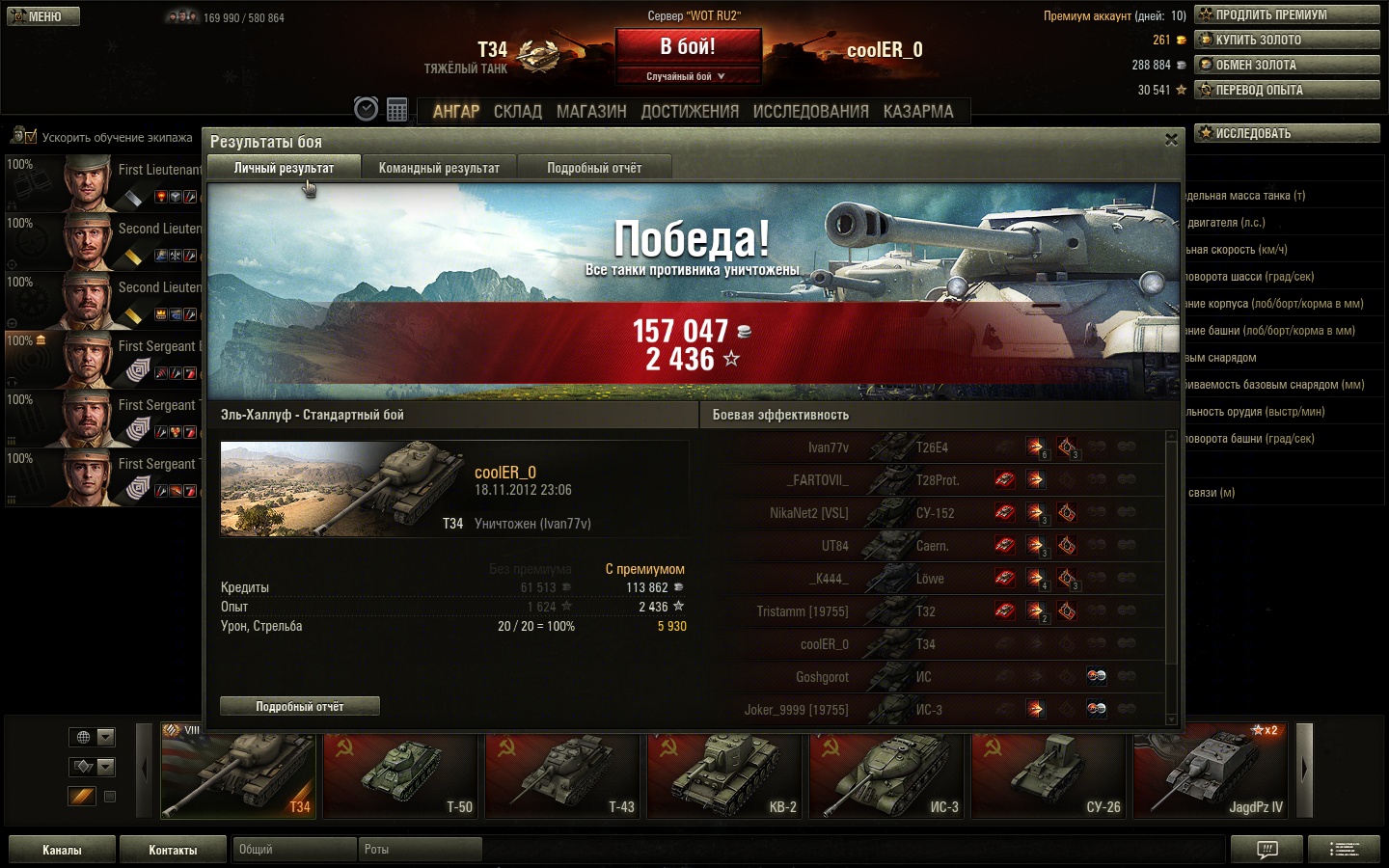Open the Исследования menu item
The image size is (1389, 868).
click(810, 112)
